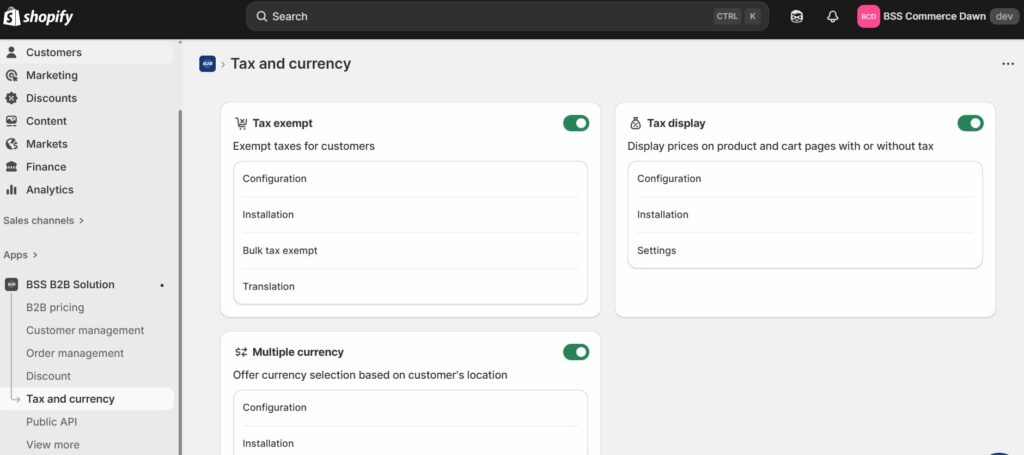Open Discount submenu item under BSS B2B
The image size is (1024, 455).
pyautogui.click(x=48, y=376)
